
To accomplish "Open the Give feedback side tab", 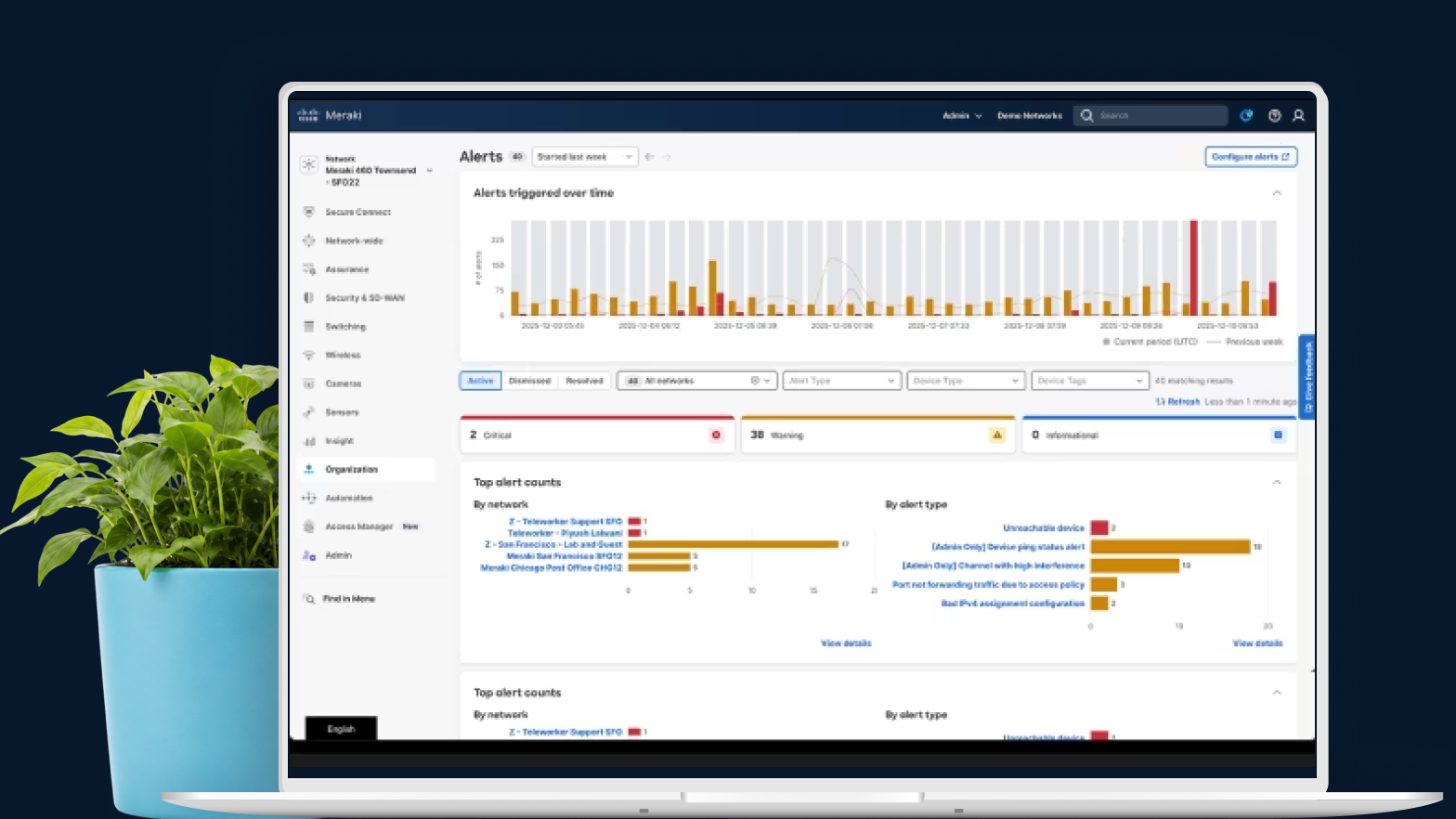I will tap(1307, 376).
